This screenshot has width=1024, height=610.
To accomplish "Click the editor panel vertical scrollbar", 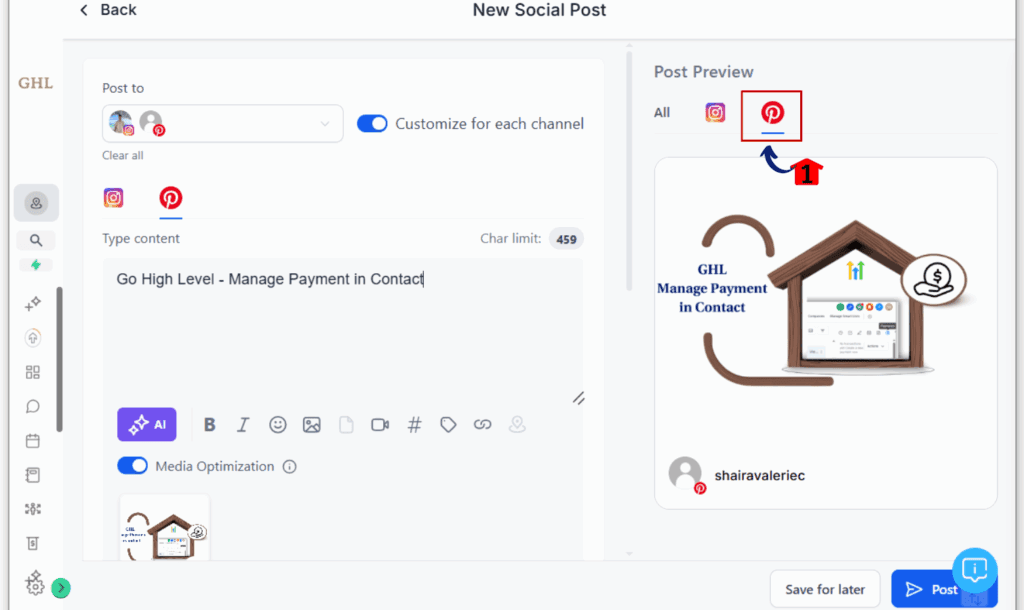I will 630,170.
